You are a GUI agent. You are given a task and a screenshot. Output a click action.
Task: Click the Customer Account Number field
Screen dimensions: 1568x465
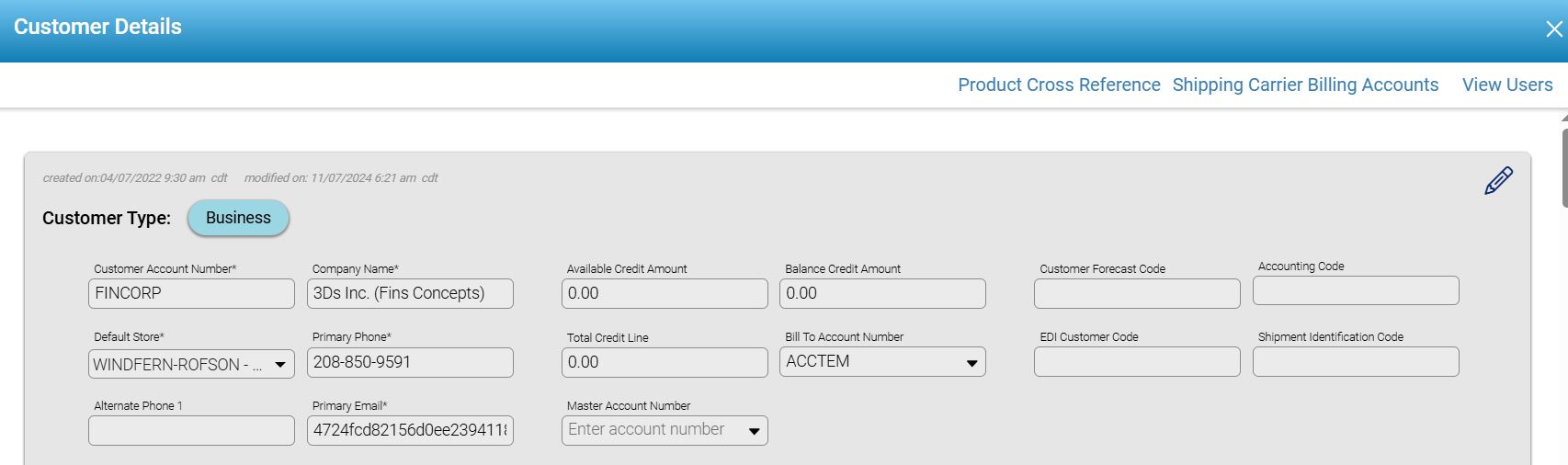[191, 293]
